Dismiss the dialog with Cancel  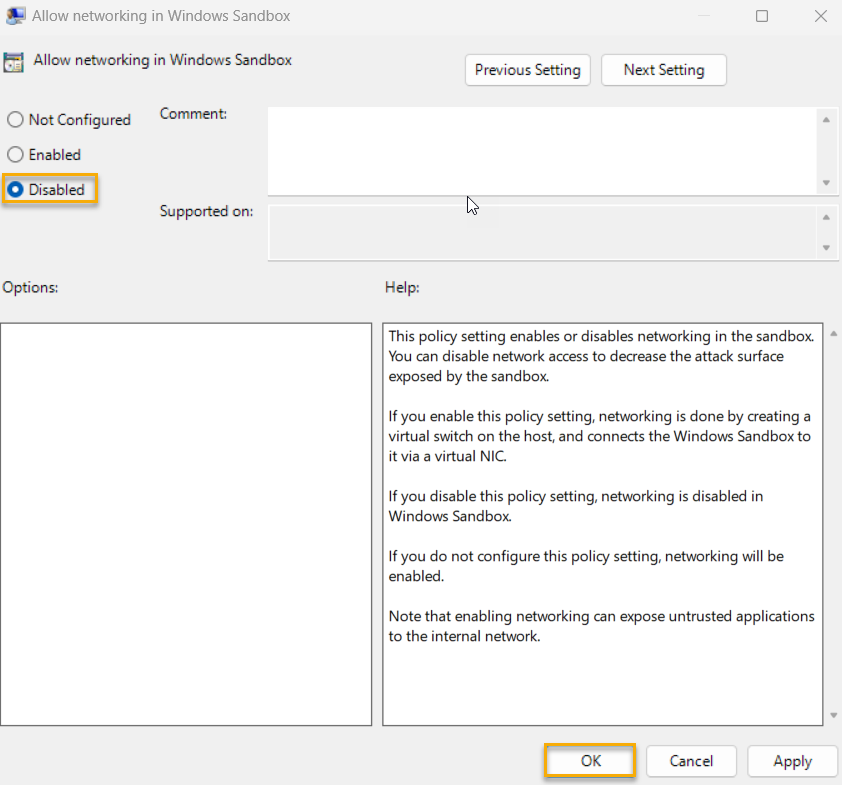click(691, 761)
